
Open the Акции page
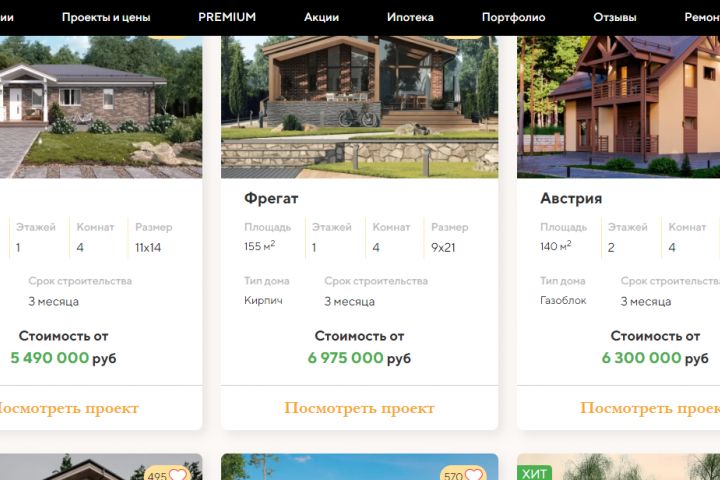pos(321,17)
